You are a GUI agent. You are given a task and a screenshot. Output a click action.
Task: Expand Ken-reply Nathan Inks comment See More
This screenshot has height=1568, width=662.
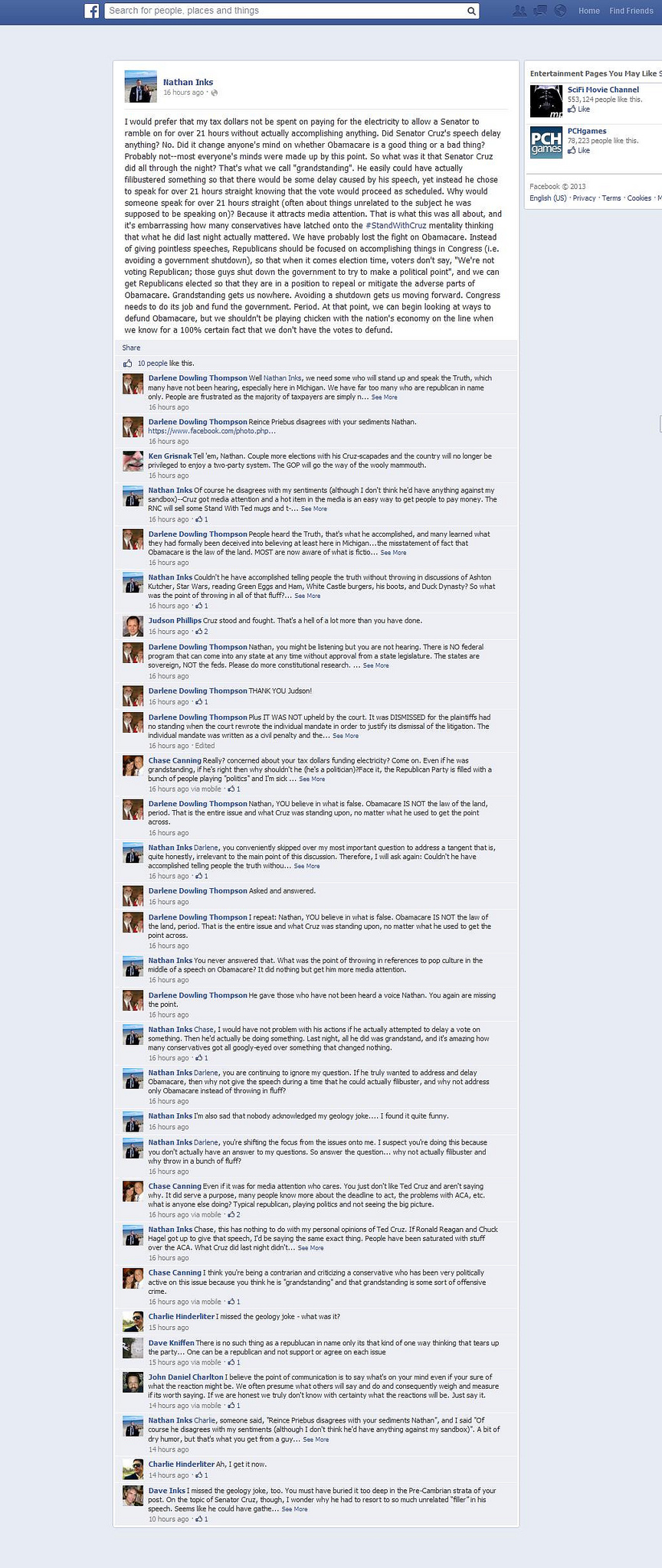[x=314, y=509]
